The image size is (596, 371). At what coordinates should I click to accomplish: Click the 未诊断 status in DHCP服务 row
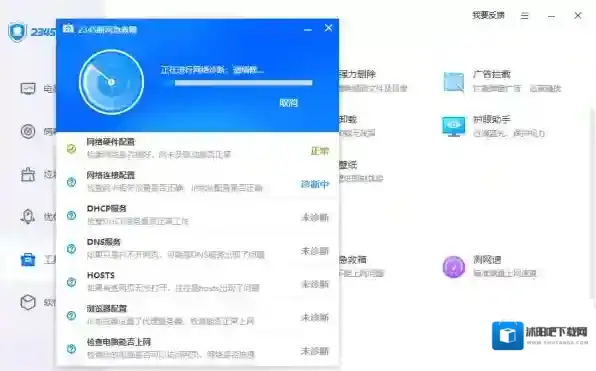(x=315, y=218)
